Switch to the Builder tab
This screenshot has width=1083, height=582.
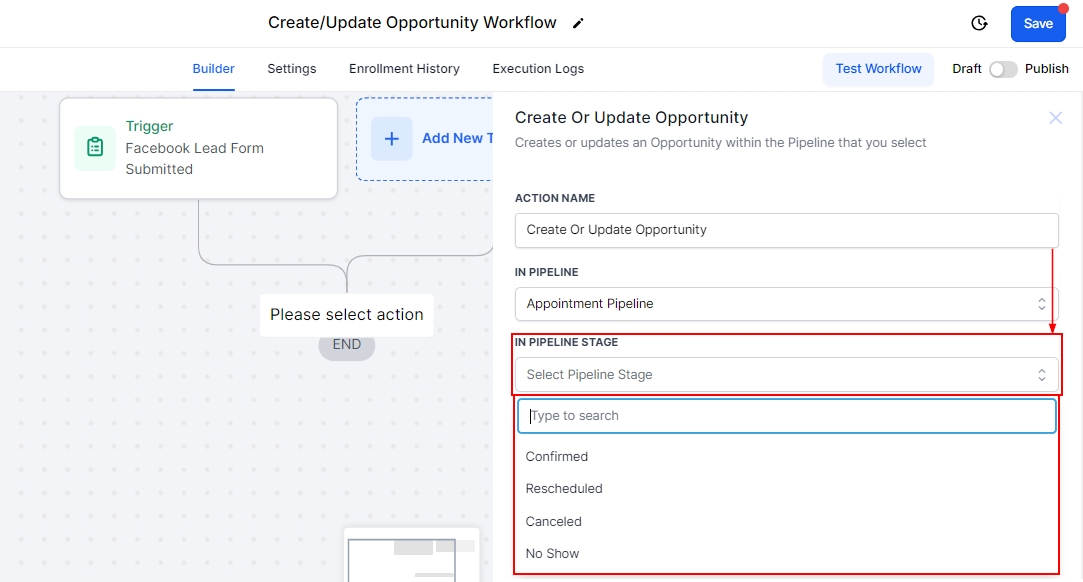point(214,69)
